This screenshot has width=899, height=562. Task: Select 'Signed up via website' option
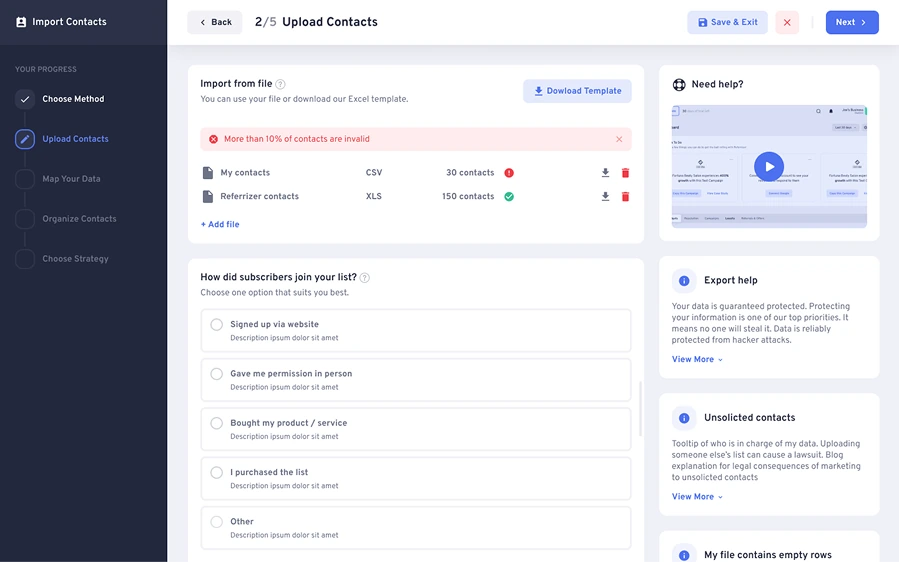point(416,330)
